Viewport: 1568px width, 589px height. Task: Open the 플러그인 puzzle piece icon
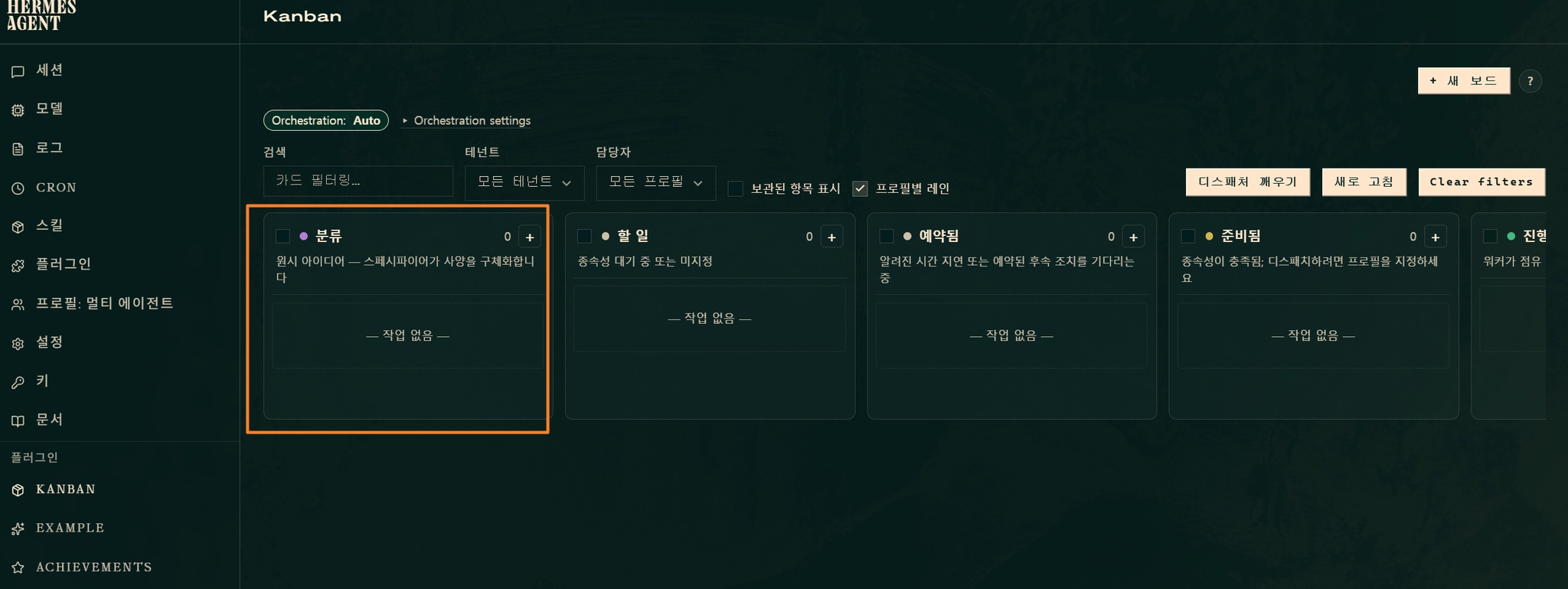tap(18, 266)
